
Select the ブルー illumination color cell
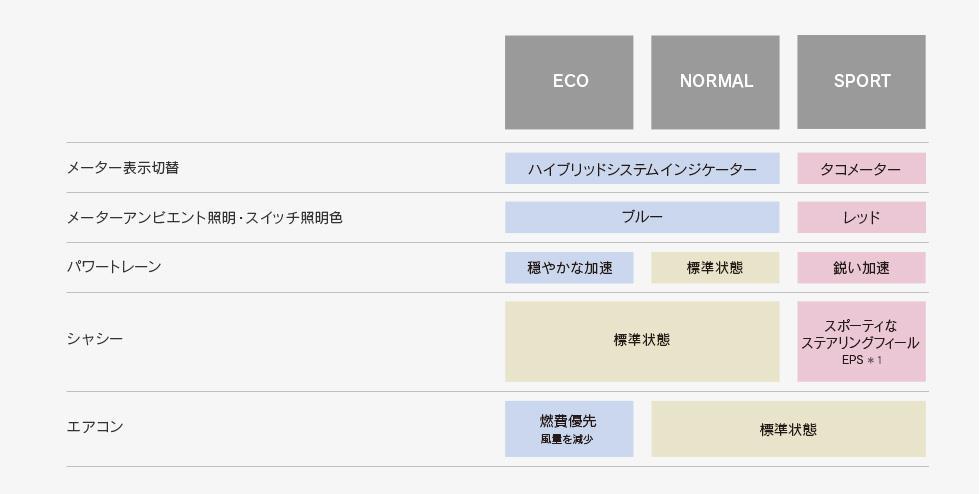(642, 218)
